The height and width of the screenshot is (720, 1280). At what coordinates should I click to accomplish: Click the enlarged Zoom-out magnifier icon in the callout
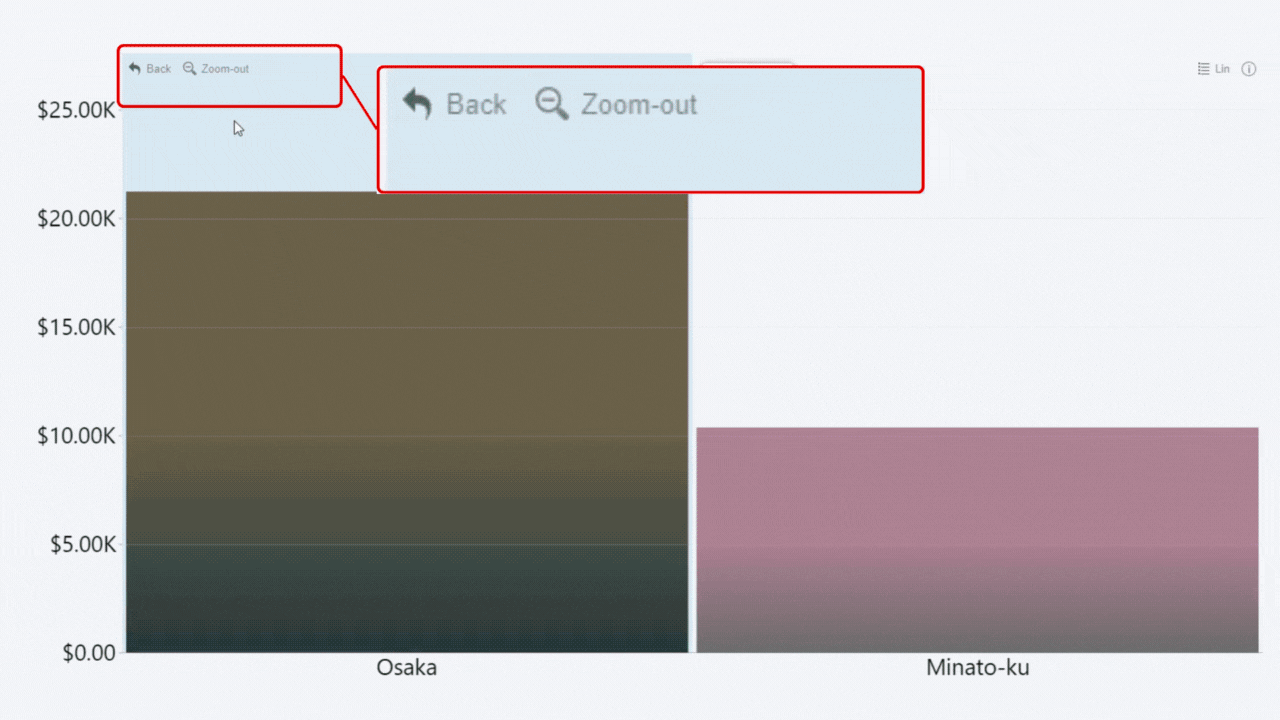click(x=551, y=104)
